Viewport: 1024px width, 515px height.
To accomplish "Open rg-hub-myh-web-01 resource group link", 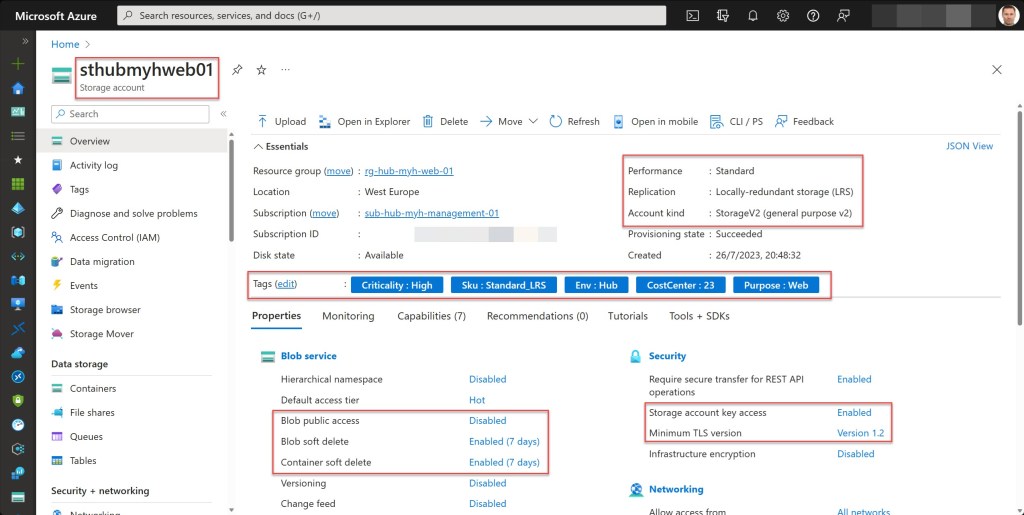I will click(409, 171).
